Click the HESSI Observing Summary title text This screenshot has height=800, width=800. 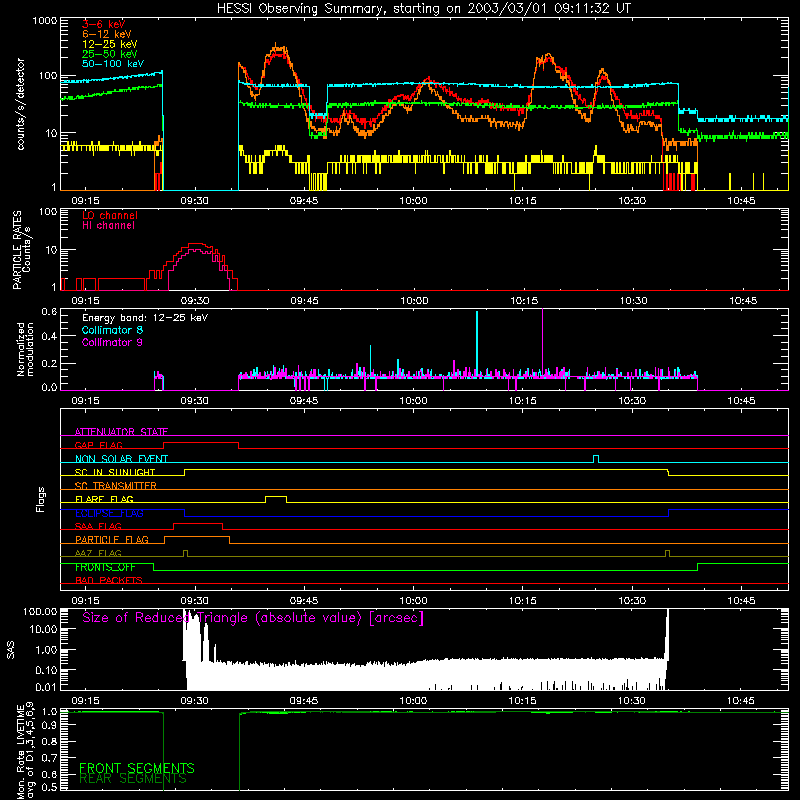tap(424, 9)
